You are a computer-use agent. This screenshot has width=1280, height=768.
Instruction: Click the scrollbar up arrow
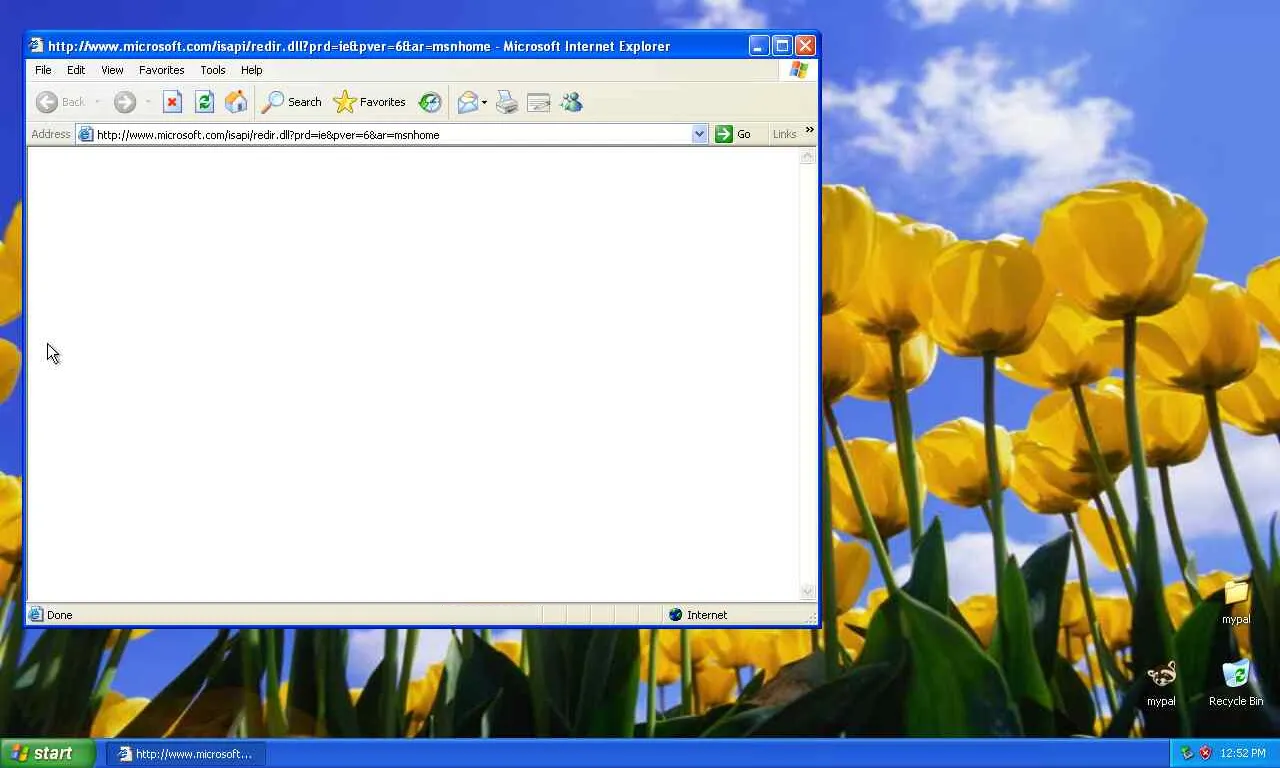(808, 157)
